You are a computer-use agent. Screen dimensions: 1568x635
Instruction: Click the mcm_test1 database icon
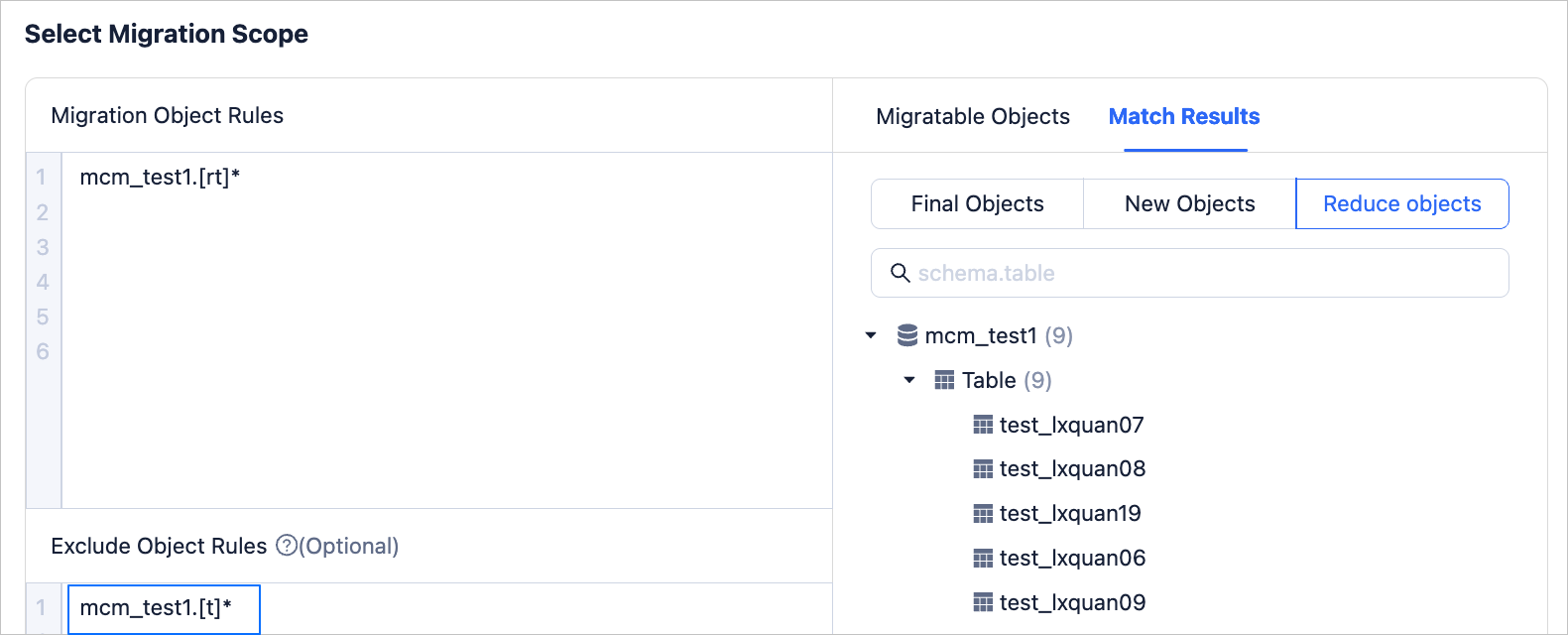(906, 335)
